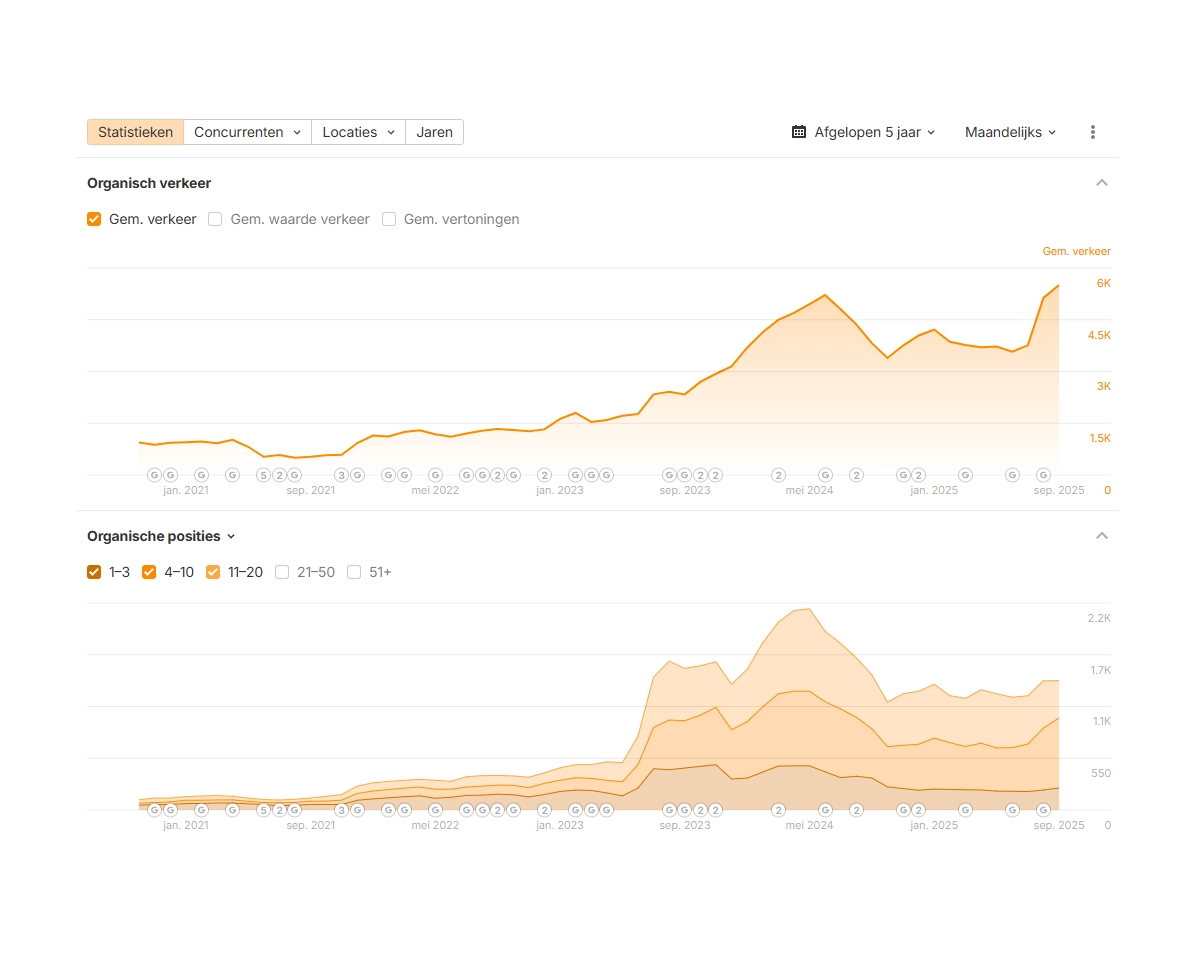Collapse the Organisch verkeer section
The width and height of the screenshot is (1197, 953).
pos(1102,183)
